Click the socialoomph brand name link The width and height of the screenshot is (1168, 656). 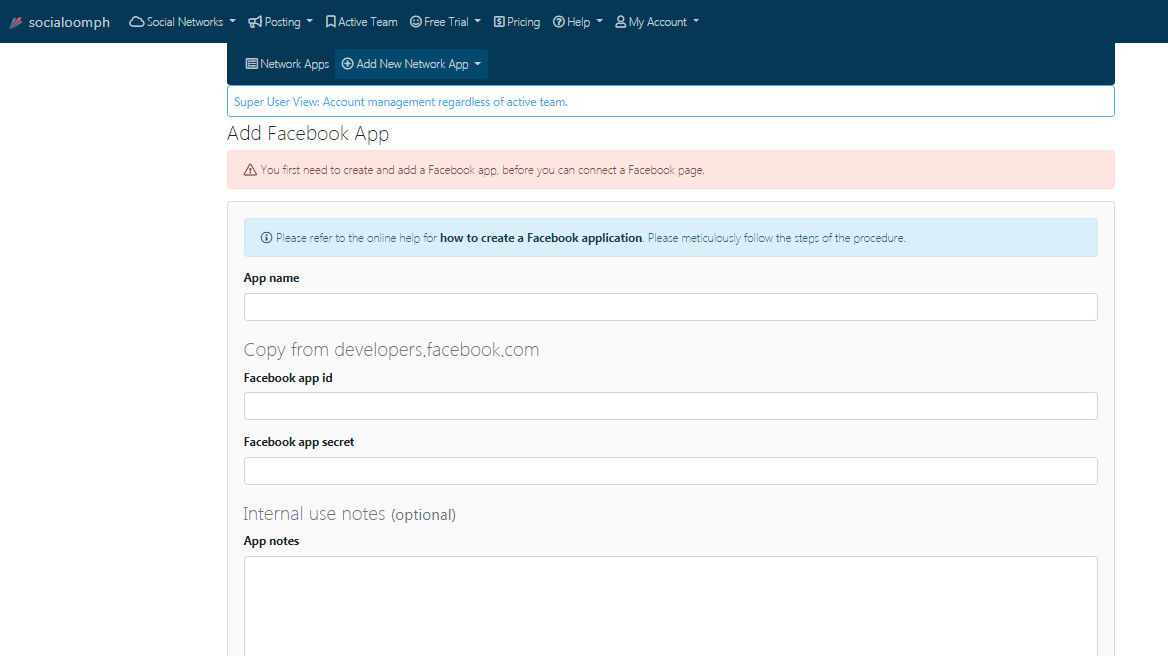pyautogui.click(x=69, y=22)
